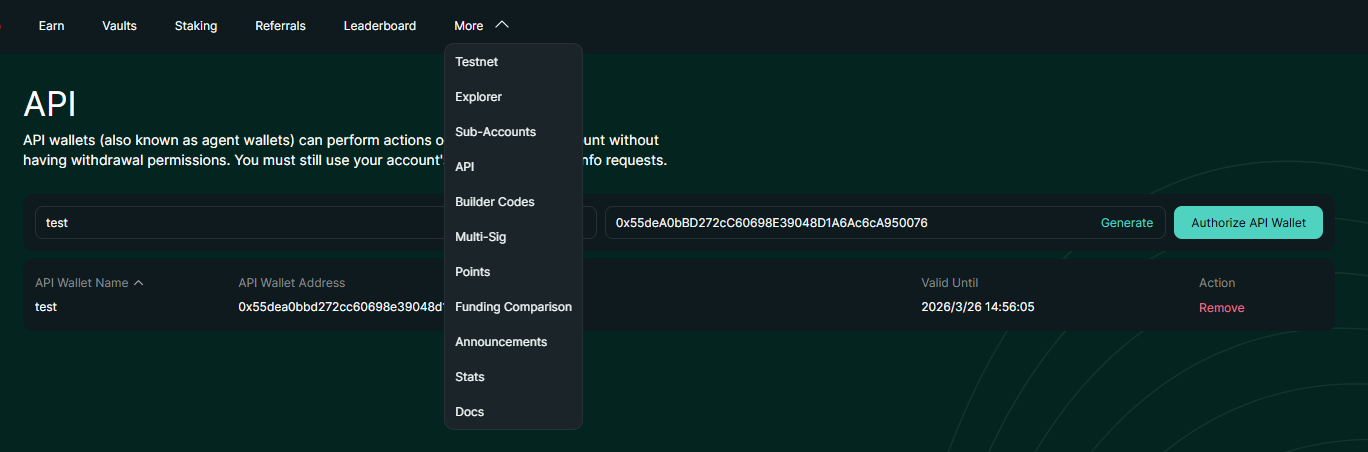Select Multi-Sig menu option
This screenshot has width=1368, height=452.
point(480,237)
